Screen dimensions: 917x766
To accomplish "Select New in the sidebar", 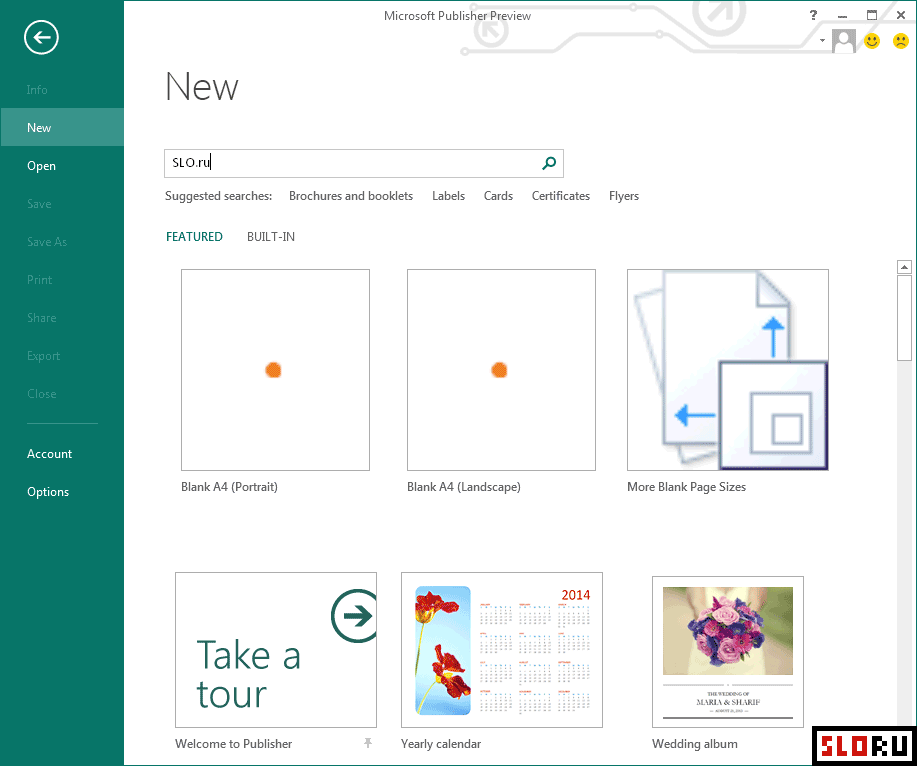I will pyautogui.click(x=62, y=127).
